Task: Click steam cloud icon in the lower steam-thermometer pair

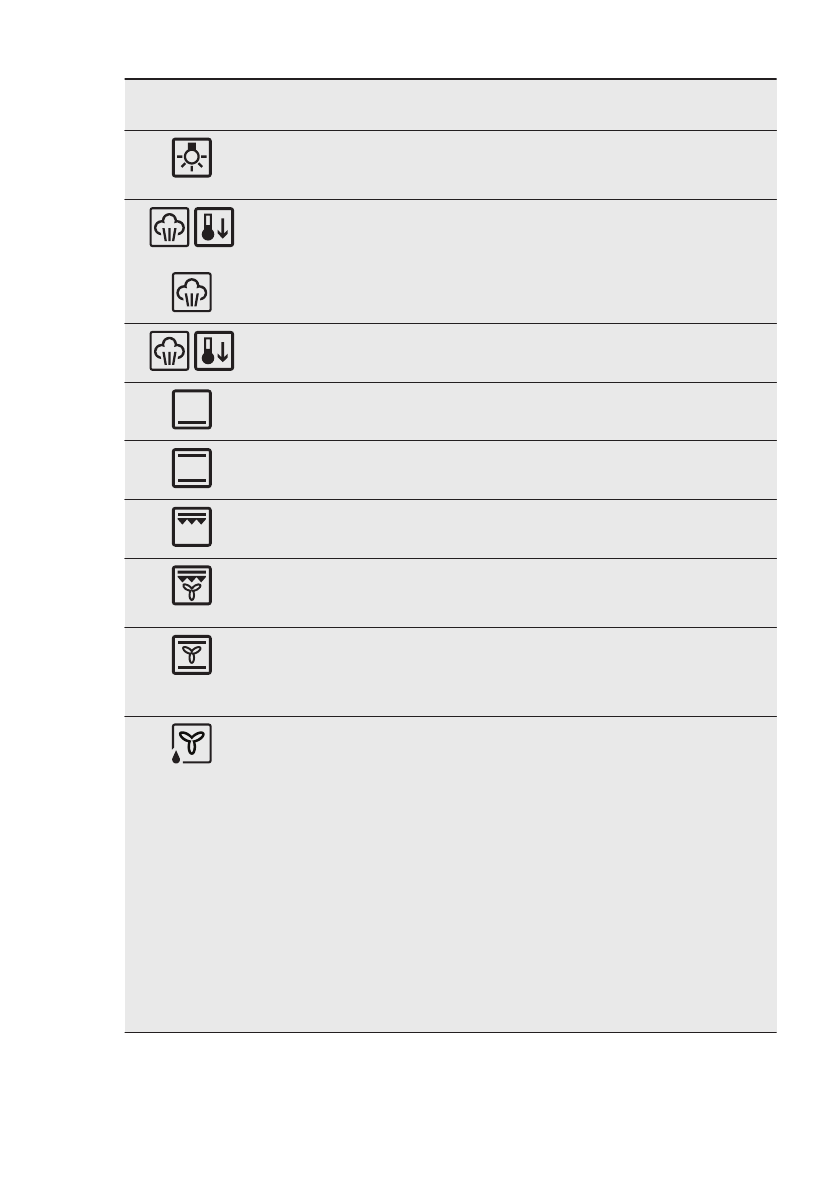Action: (169, 352)
